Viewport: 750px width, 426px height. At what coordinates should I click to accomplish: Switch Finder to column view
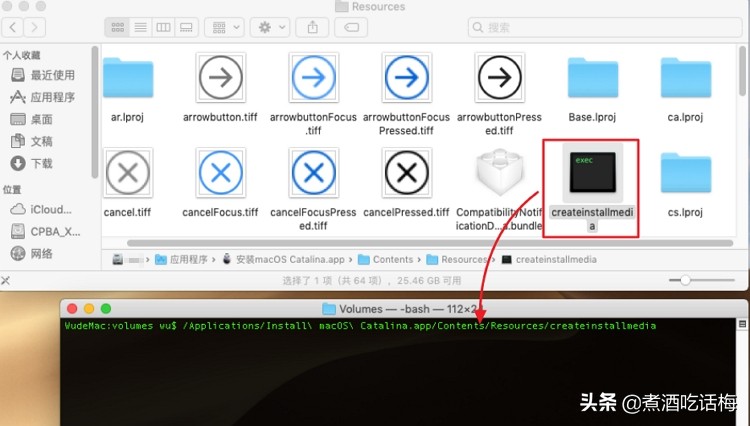coord(163,27)
